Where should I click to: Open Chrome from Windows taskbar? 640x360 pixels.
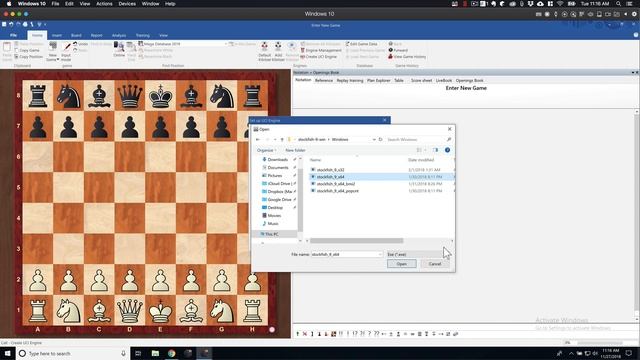(171, 353)
